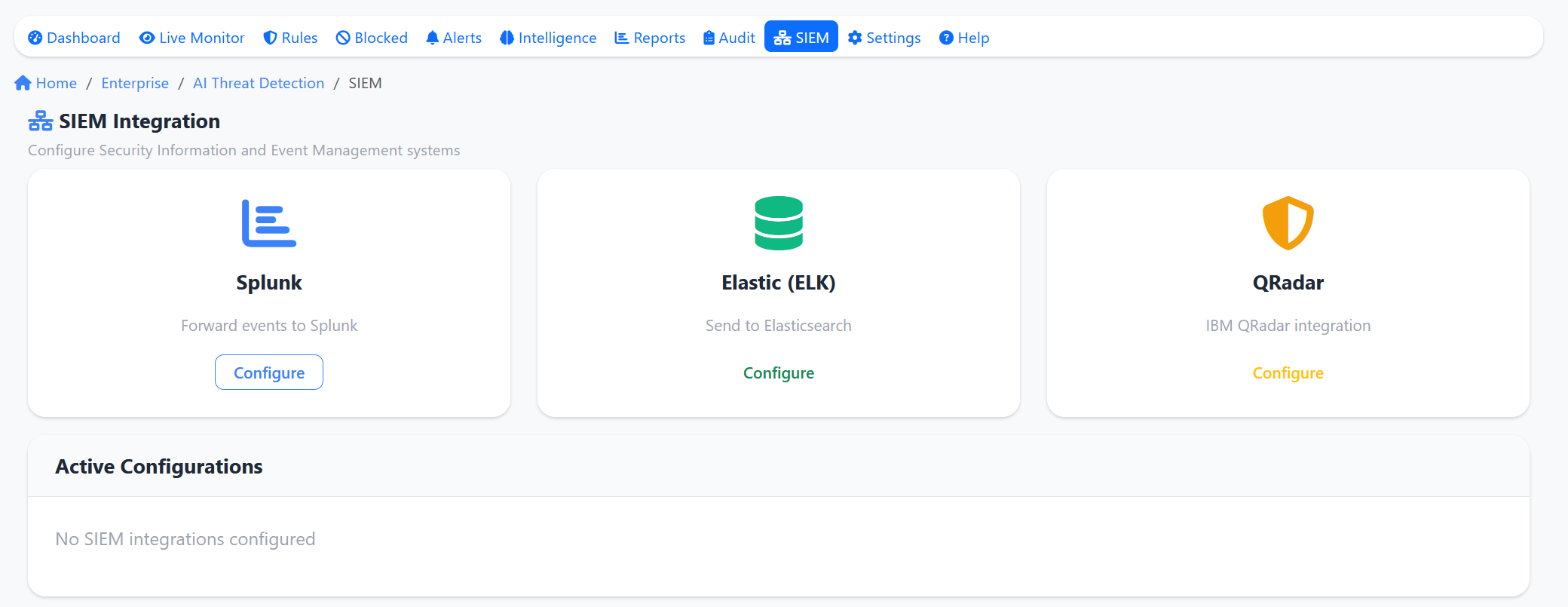This screenshot has height=607, width=1568.
Task: Click the SIEM network icon in navbar
Action: [782, 38]
